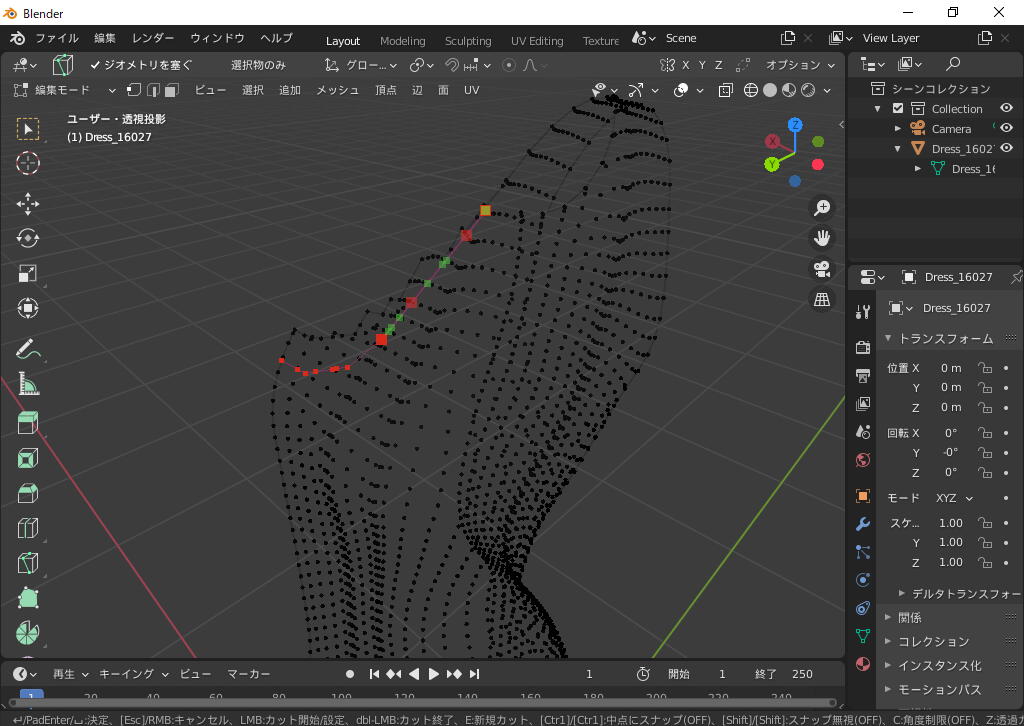Jump to the end frame

click(475, 674)
